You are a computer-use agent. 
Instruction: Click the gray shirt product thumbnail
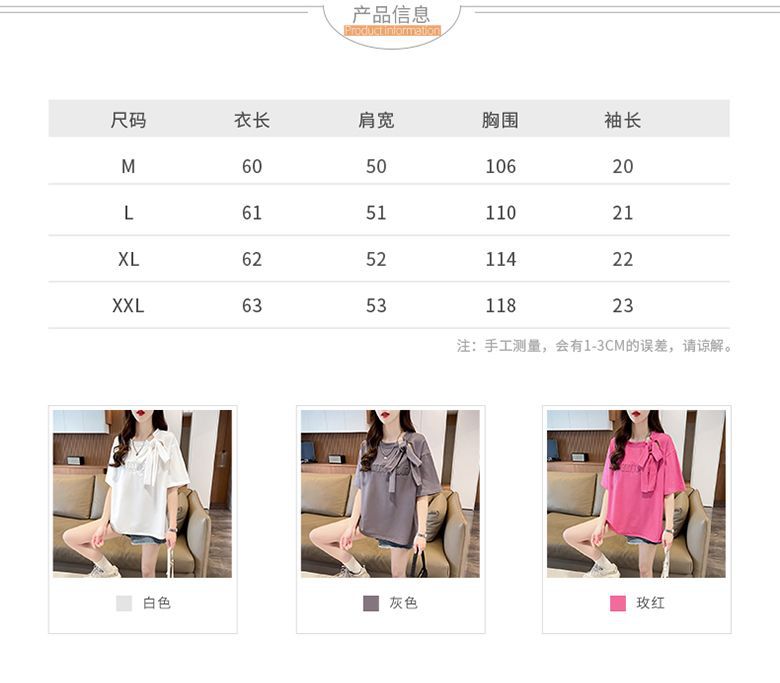(390, 493)
